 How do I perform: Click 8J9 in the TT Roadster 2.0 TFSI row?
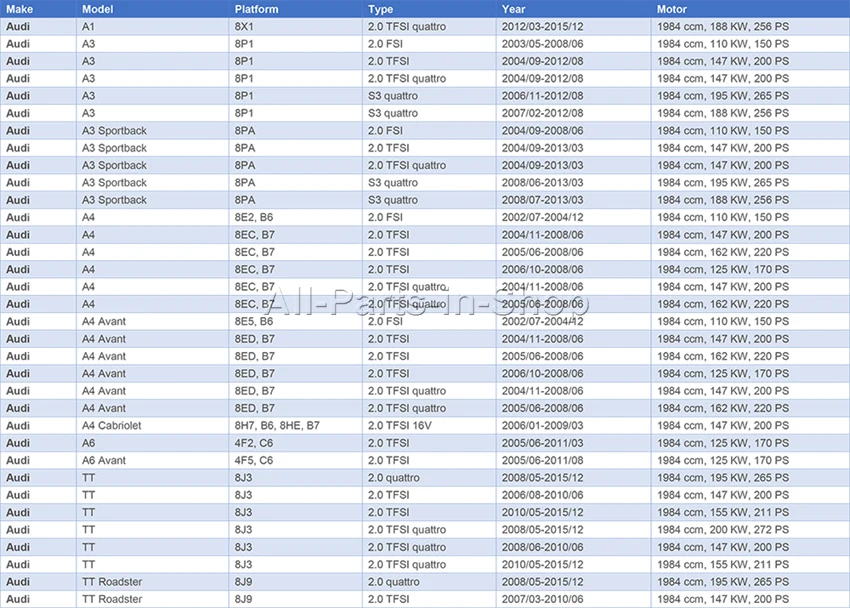243,599
